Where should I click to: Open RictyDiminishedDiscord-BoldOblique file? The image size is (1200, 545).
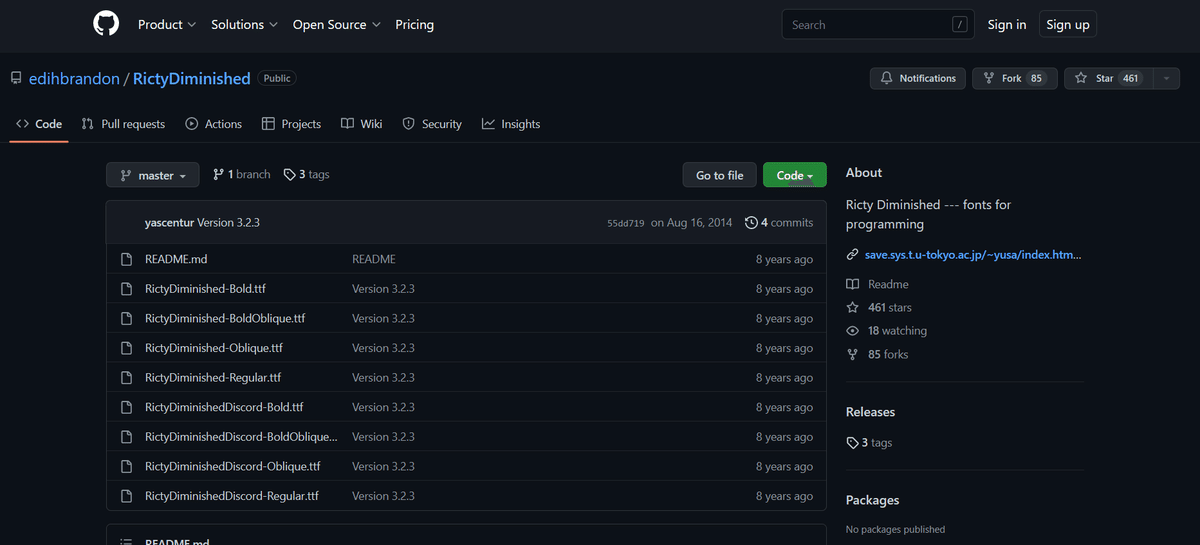point(241,437)
